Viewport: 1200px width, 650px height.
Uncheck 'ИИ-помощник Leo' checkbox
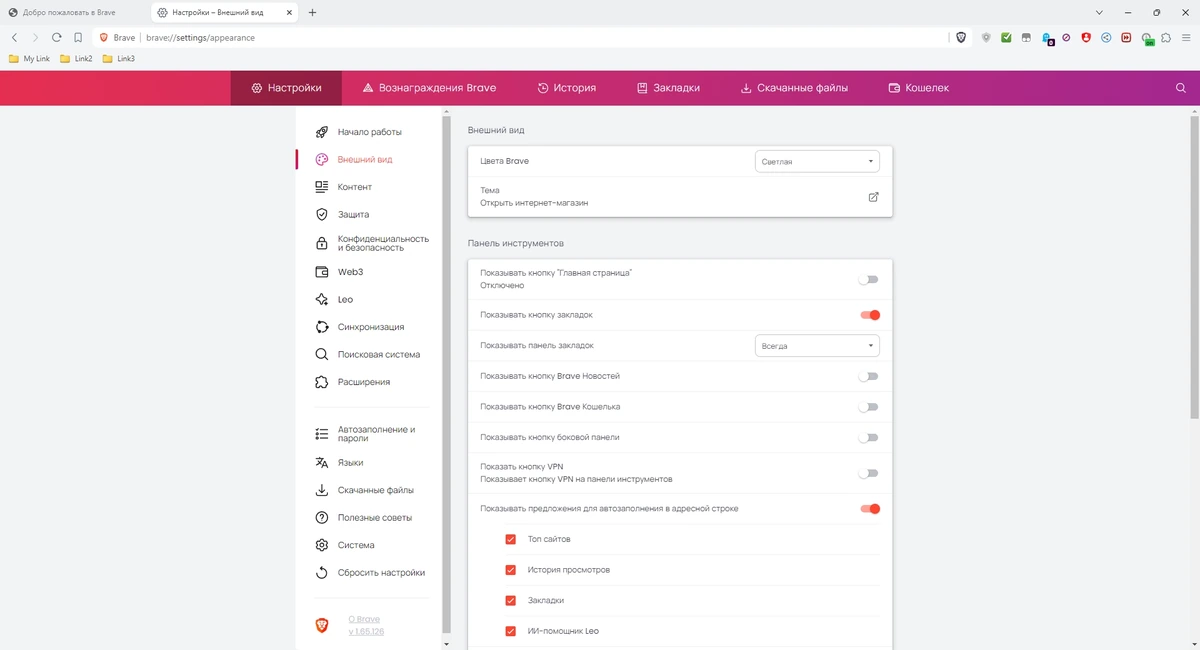[x=511, y=631]
